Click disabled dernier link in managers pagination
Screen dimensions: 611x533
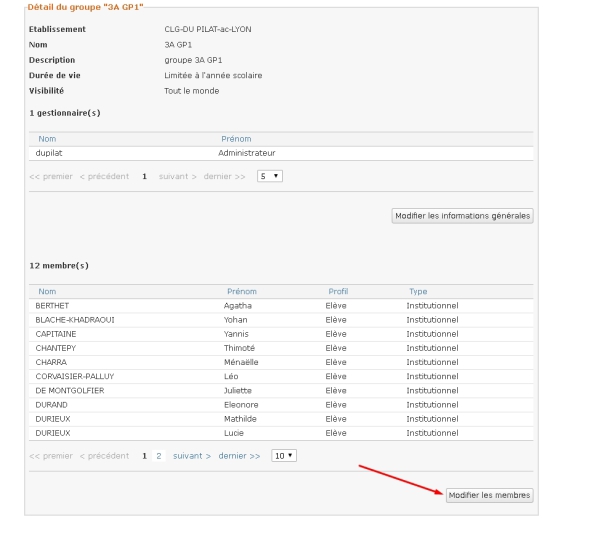click(224, 176)
